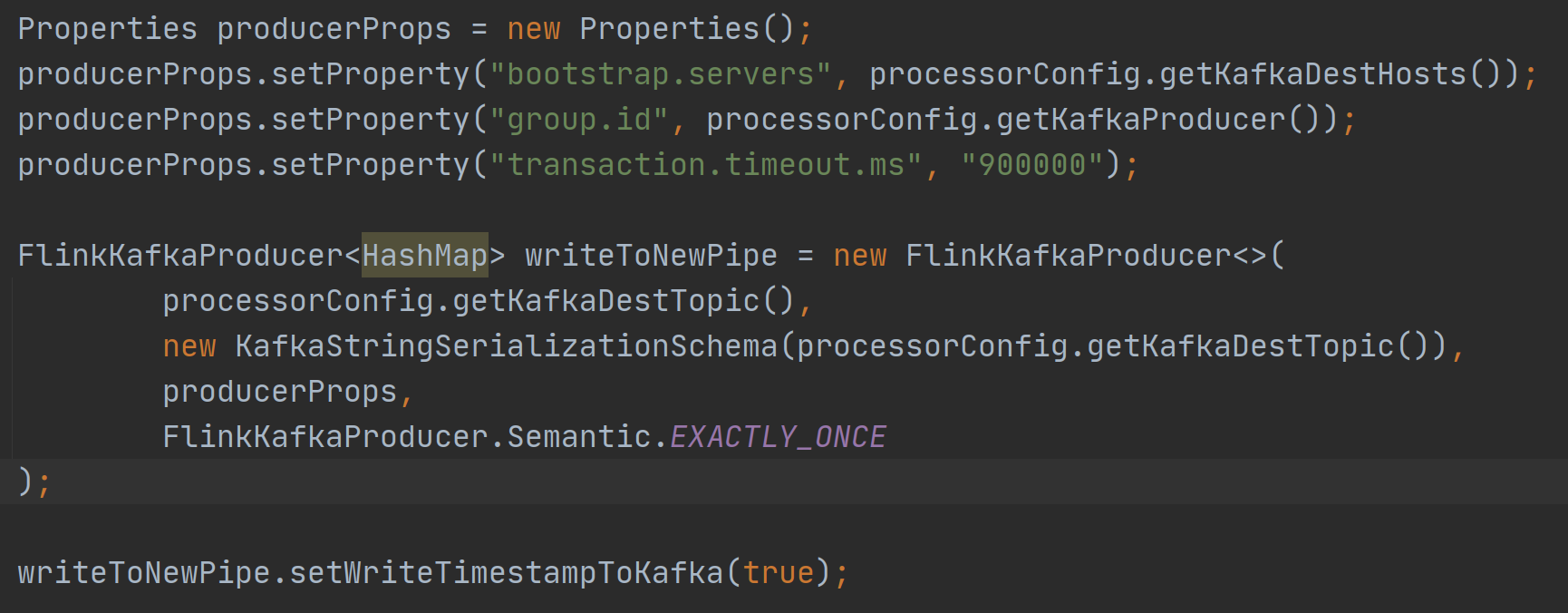
Task: Place cursor in "bootstrap.servers" string
Action: pyautogui.click(x=660, y=74)
